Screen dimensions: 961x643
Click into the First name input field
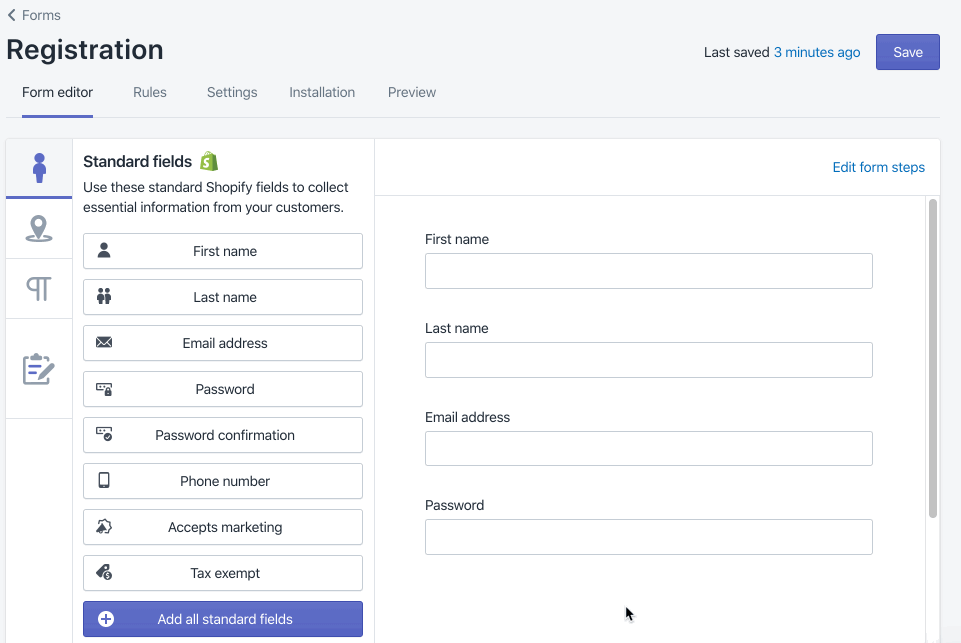648,271
